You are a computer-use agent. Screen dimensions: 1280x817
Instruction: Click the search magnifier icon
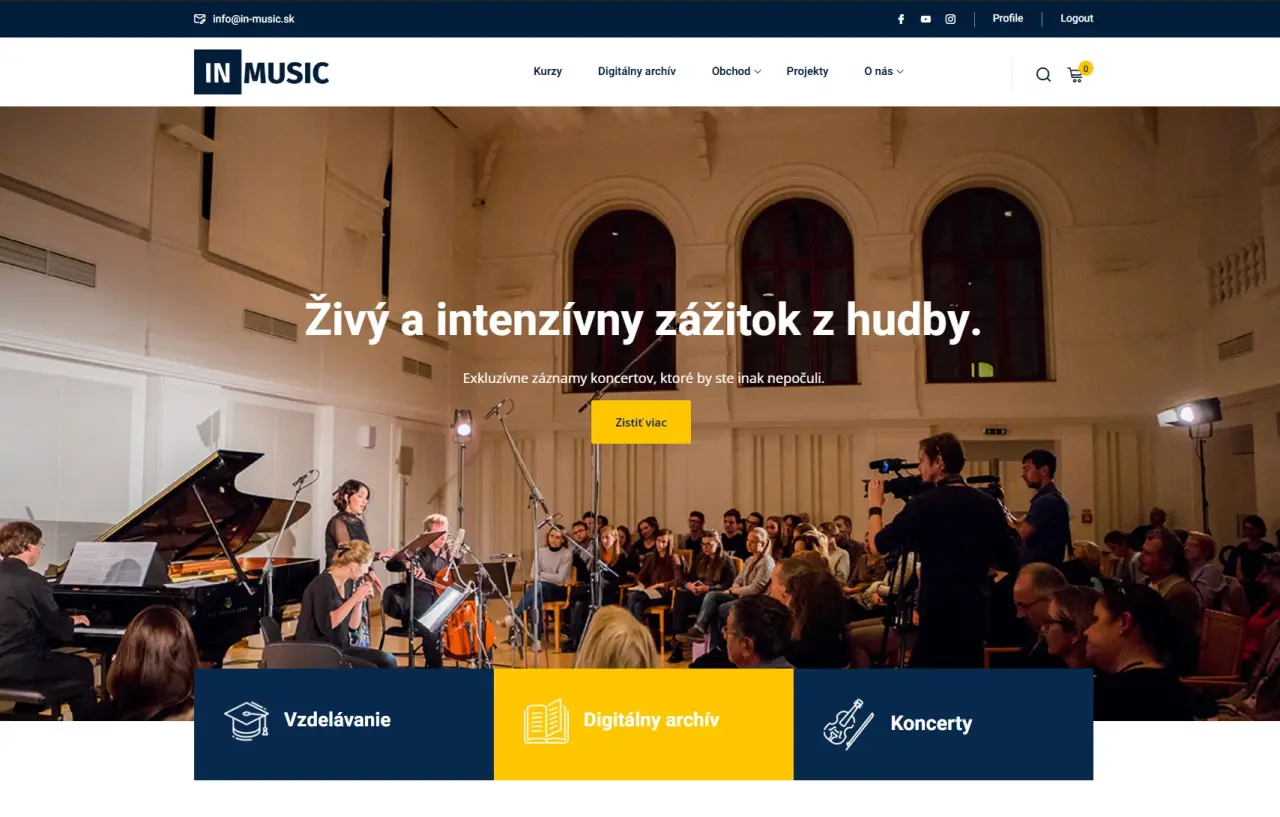pyautogui.click(x=1043, y=74)
